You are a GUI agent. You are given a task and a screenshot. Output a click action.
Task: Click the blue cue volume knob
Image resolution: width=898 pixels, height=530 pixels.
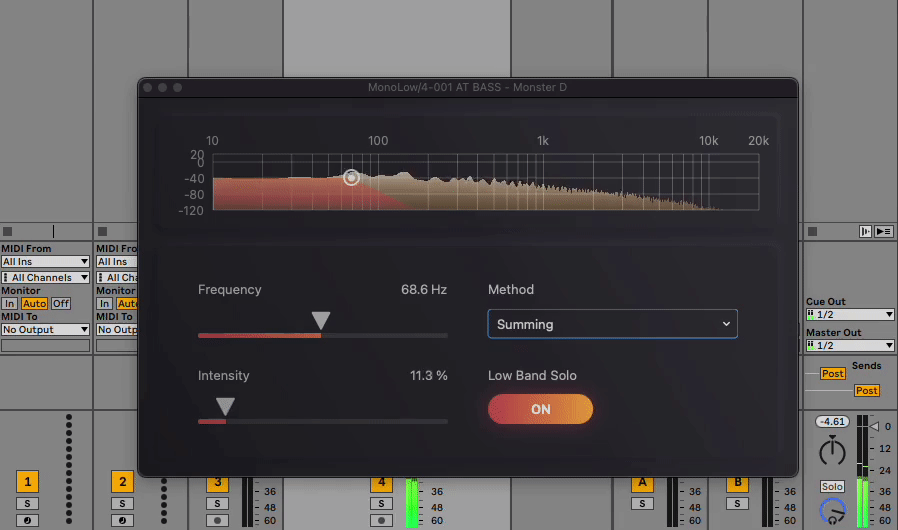[832, 512]
